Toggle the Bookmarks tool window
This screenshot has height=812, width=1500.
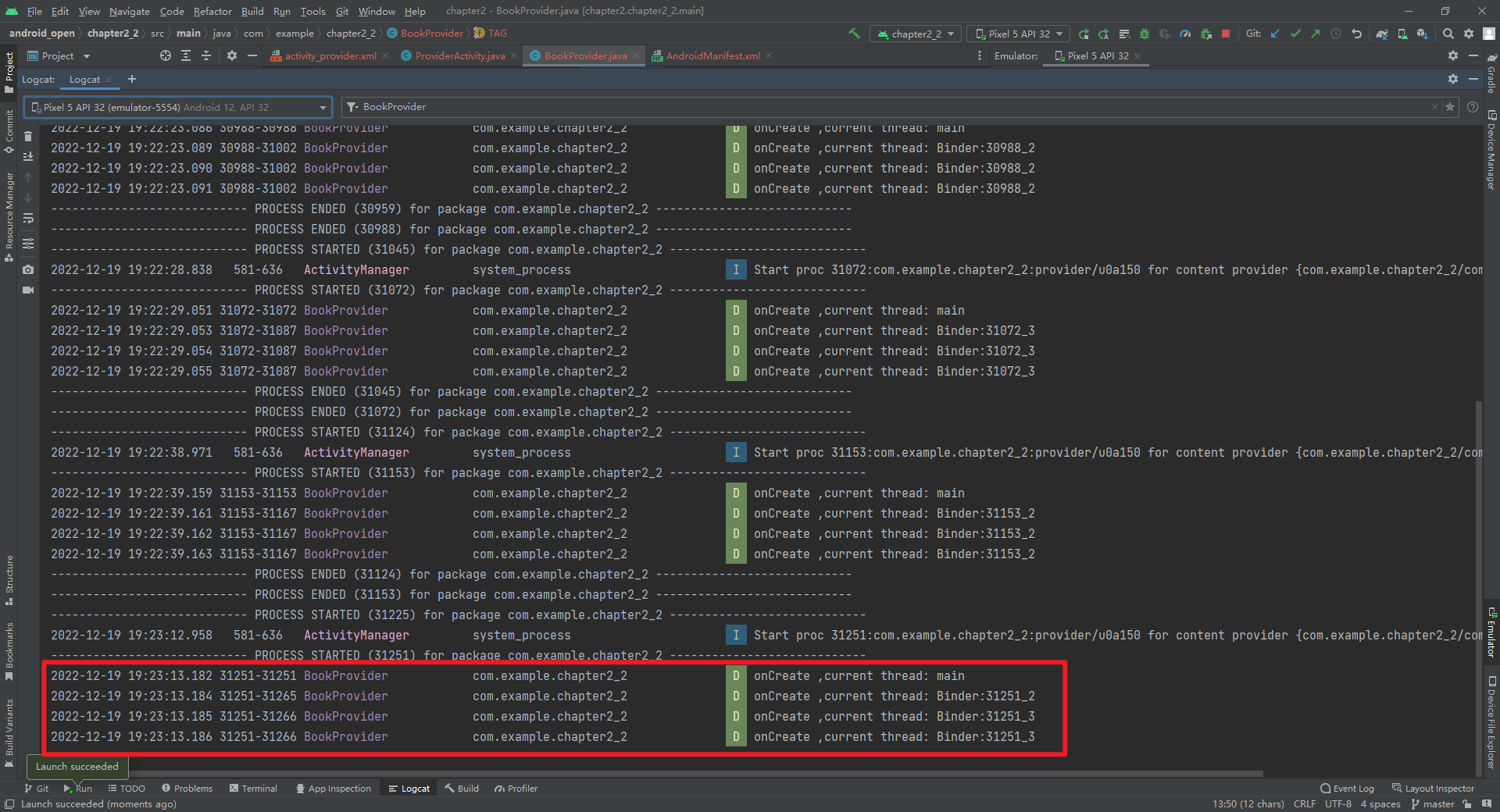[9, 651]
